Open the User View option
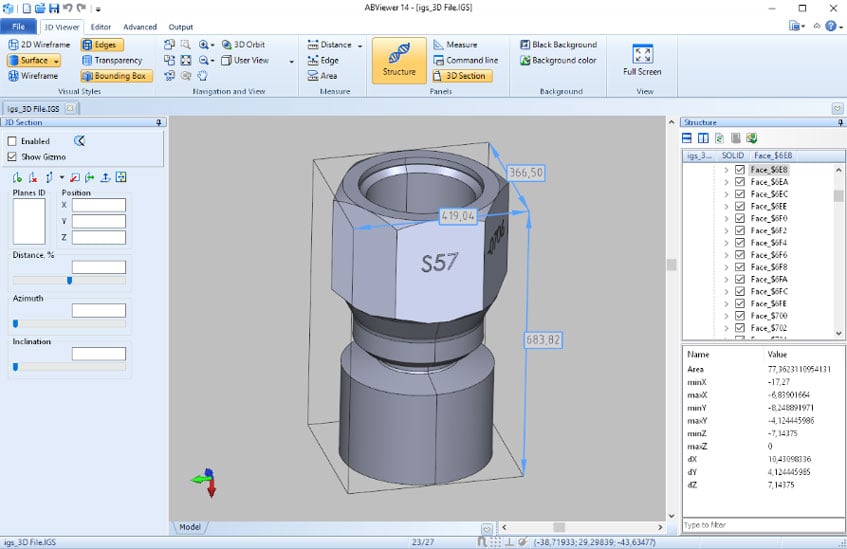Image resolution: width=847 pixels, height=549 pixels. (x=245, y=60)
